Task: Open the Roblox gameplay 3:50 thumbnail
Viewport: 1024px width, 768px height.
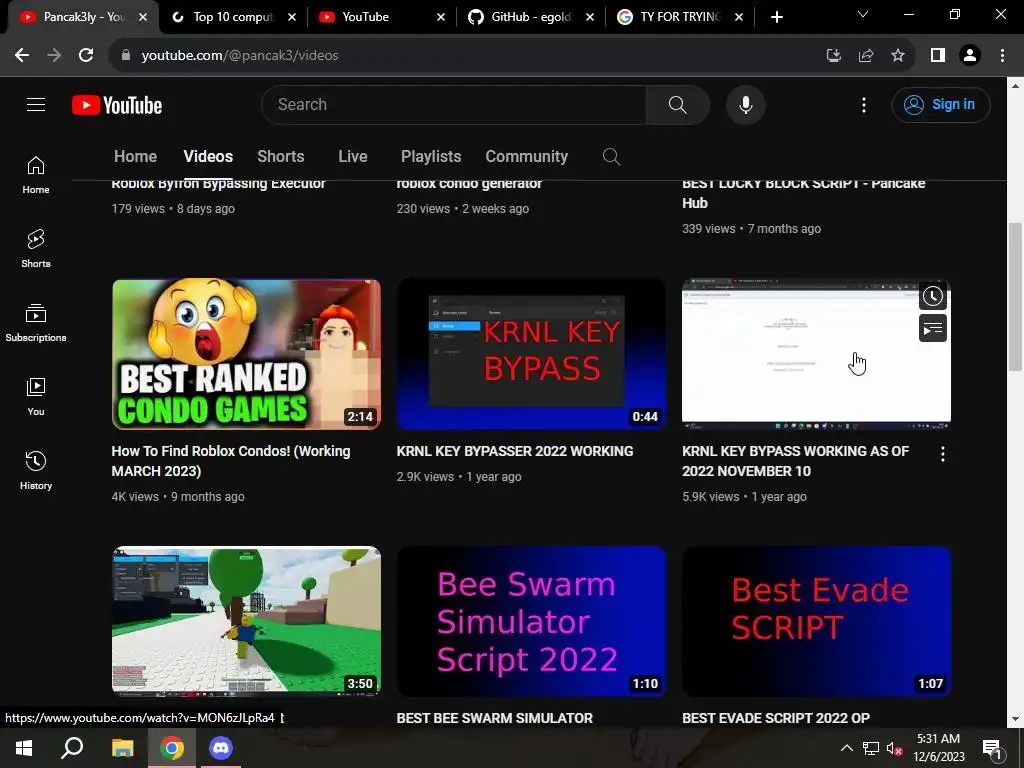Action: [246, 622]
